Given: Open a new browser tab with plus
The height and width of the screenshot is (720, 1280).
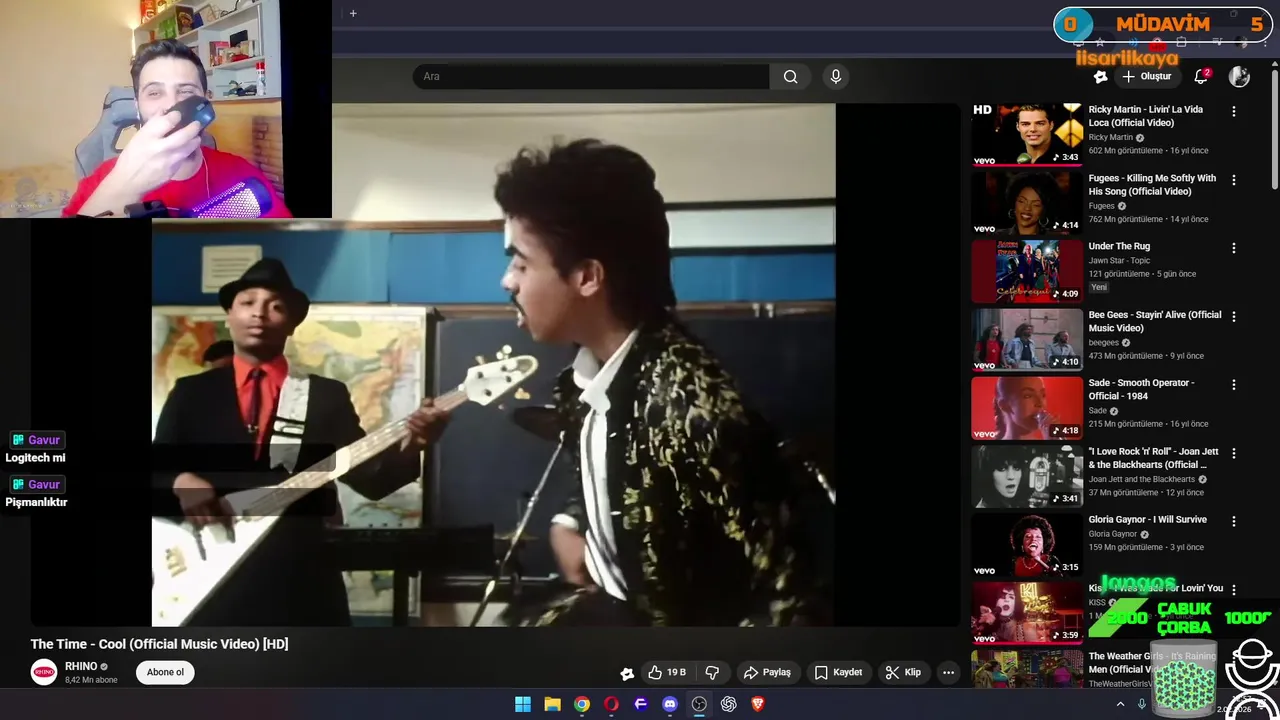Looking at the screenshot, I should point(353,13).
